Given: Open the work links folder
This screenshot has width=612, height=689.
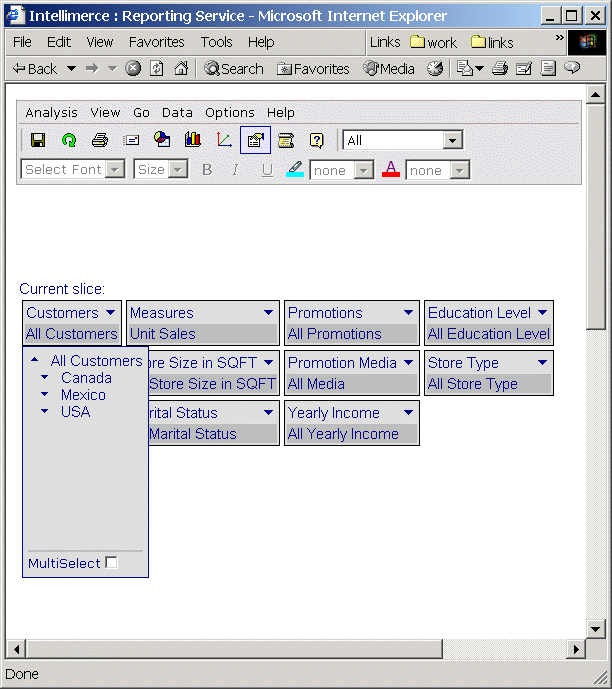Looking at the screenshot, I should point(433,43).
